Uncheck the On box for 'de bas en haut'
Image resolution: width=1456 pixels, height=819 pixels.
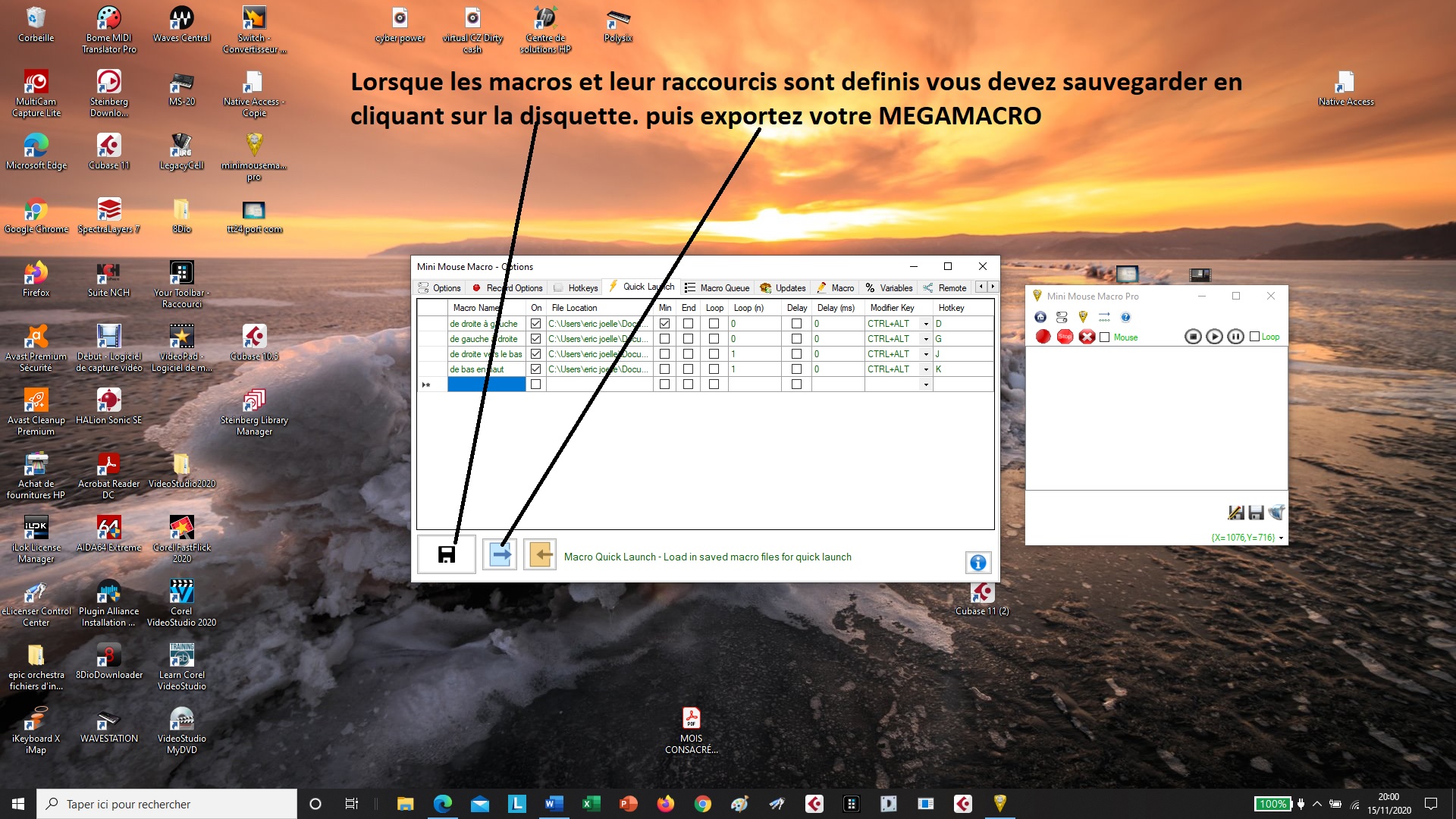point(535,369)
